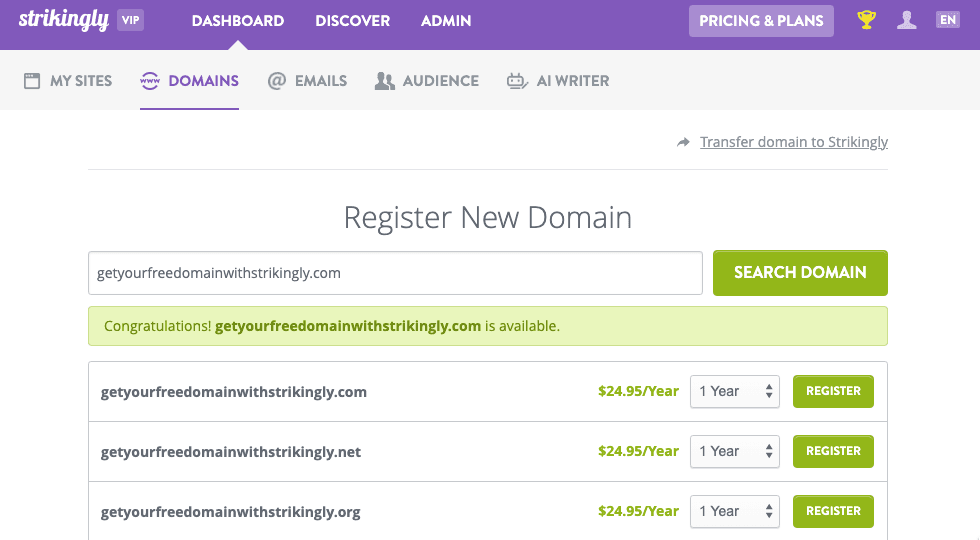980x540 pixels.
Task: Open the AI Writer tab
Action: (x=558, y=81)
